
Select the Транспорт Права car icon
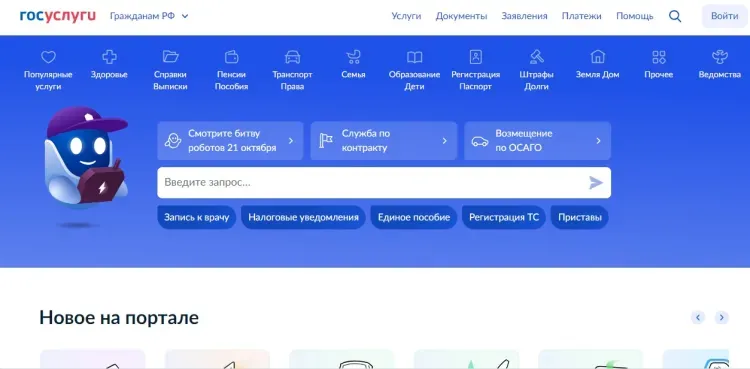tap(292, 57)
